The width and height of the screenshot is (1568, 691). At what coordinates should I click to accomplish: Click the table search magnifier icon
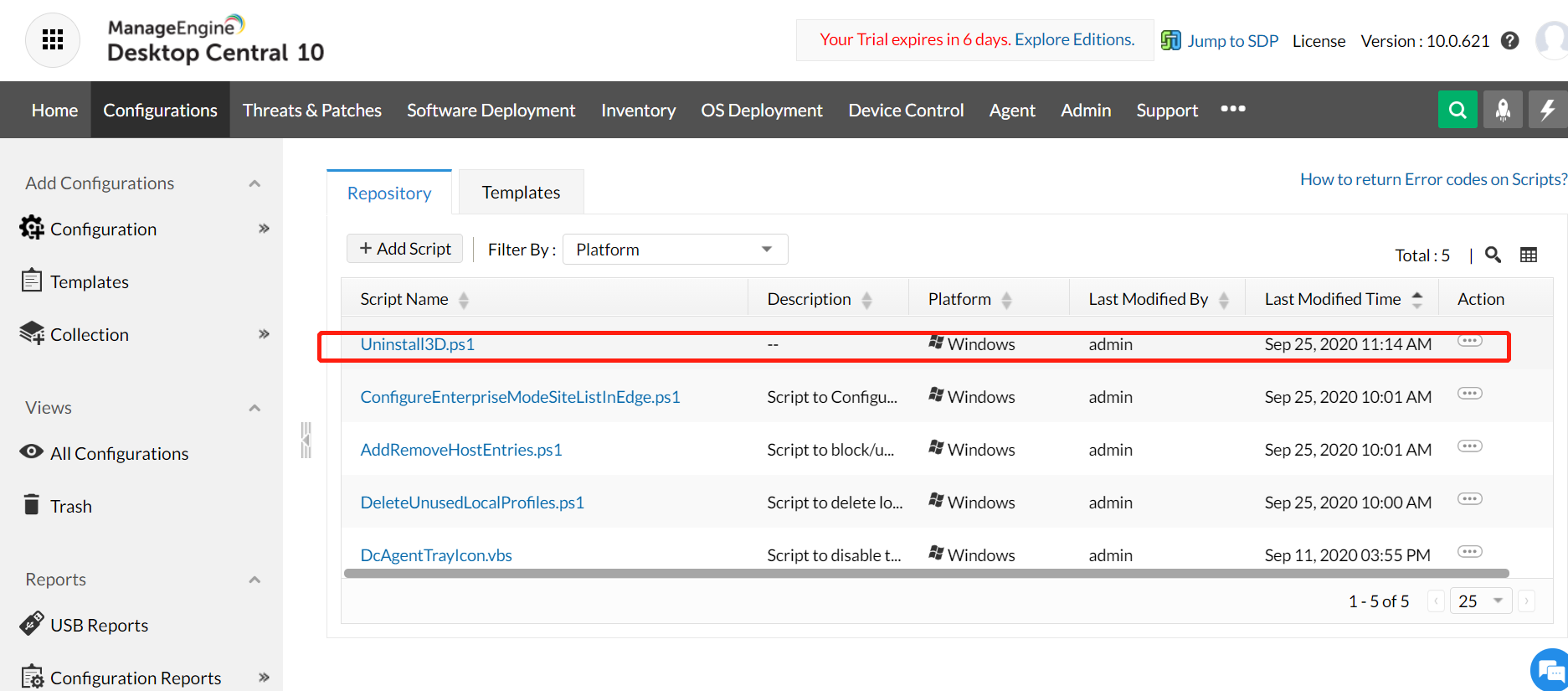1493,255
